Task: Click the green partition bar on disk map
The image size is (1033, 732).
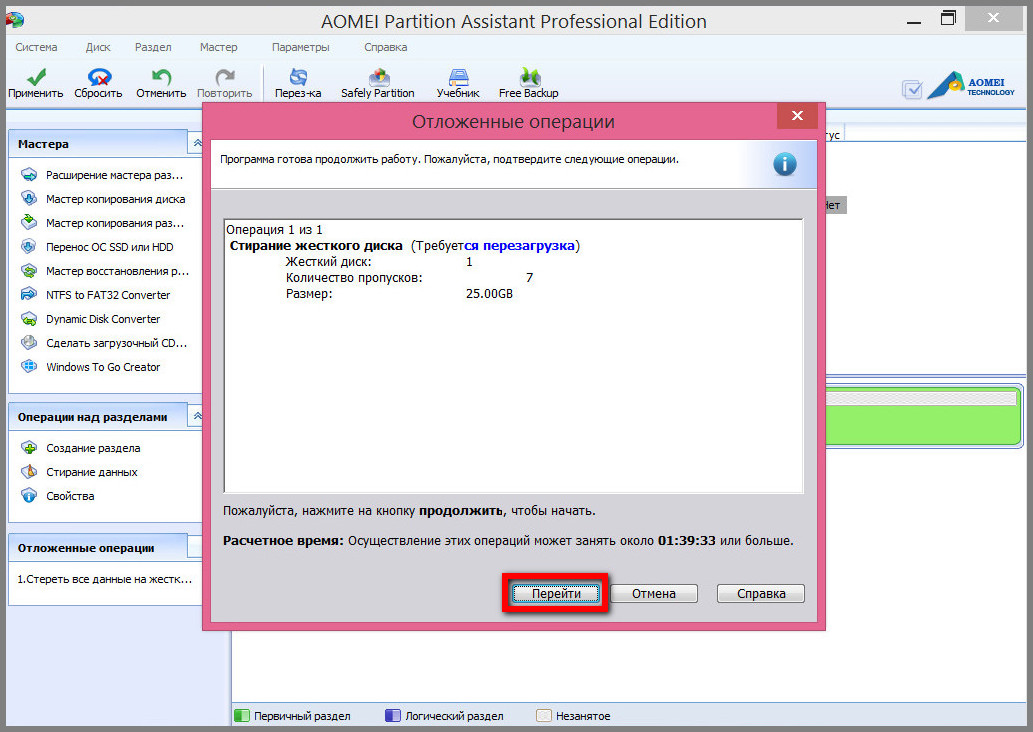Action: point(923,416)
